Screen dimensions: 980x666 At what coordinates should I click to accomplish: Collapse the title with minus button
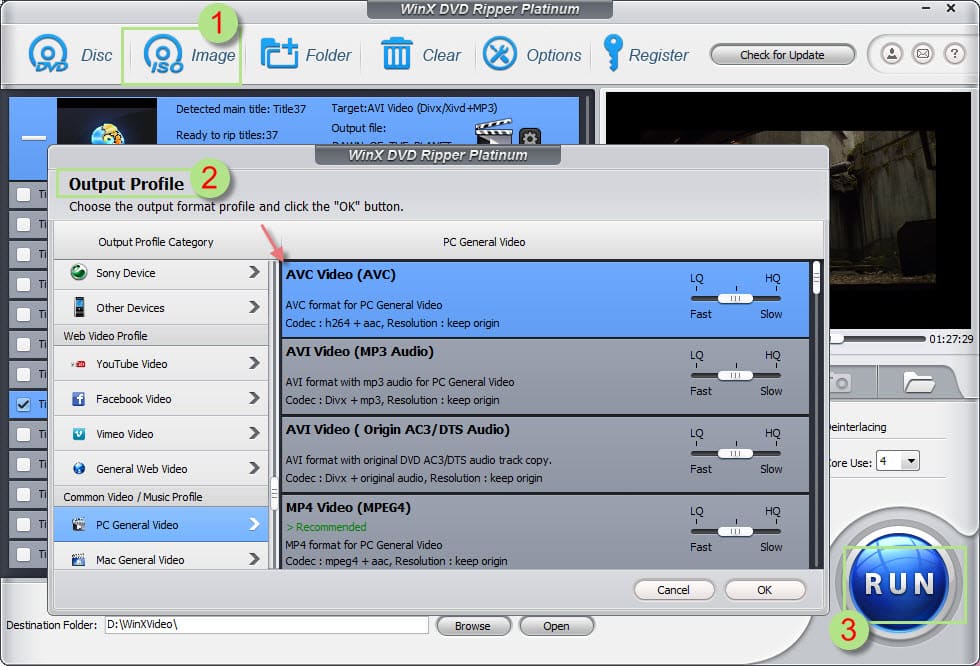pos(34,137)
